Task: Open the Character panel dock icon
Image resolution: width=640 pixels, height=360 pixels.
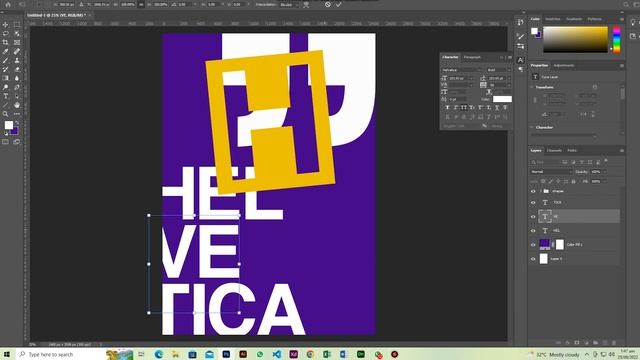Action: (x=520, y=60)
